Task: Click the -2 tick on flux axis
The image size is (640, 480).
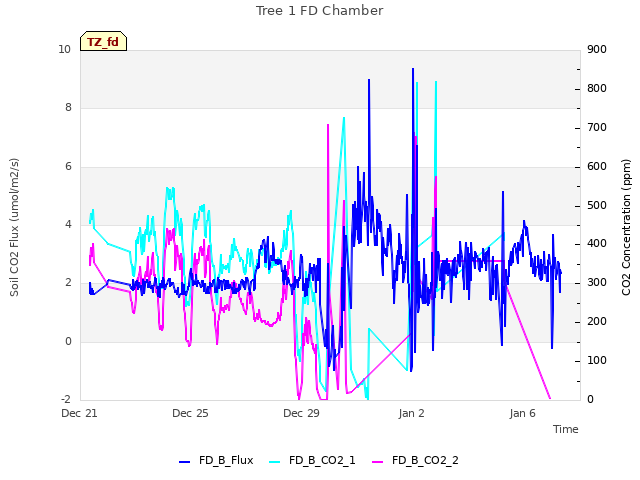Action: click(66, 399)
